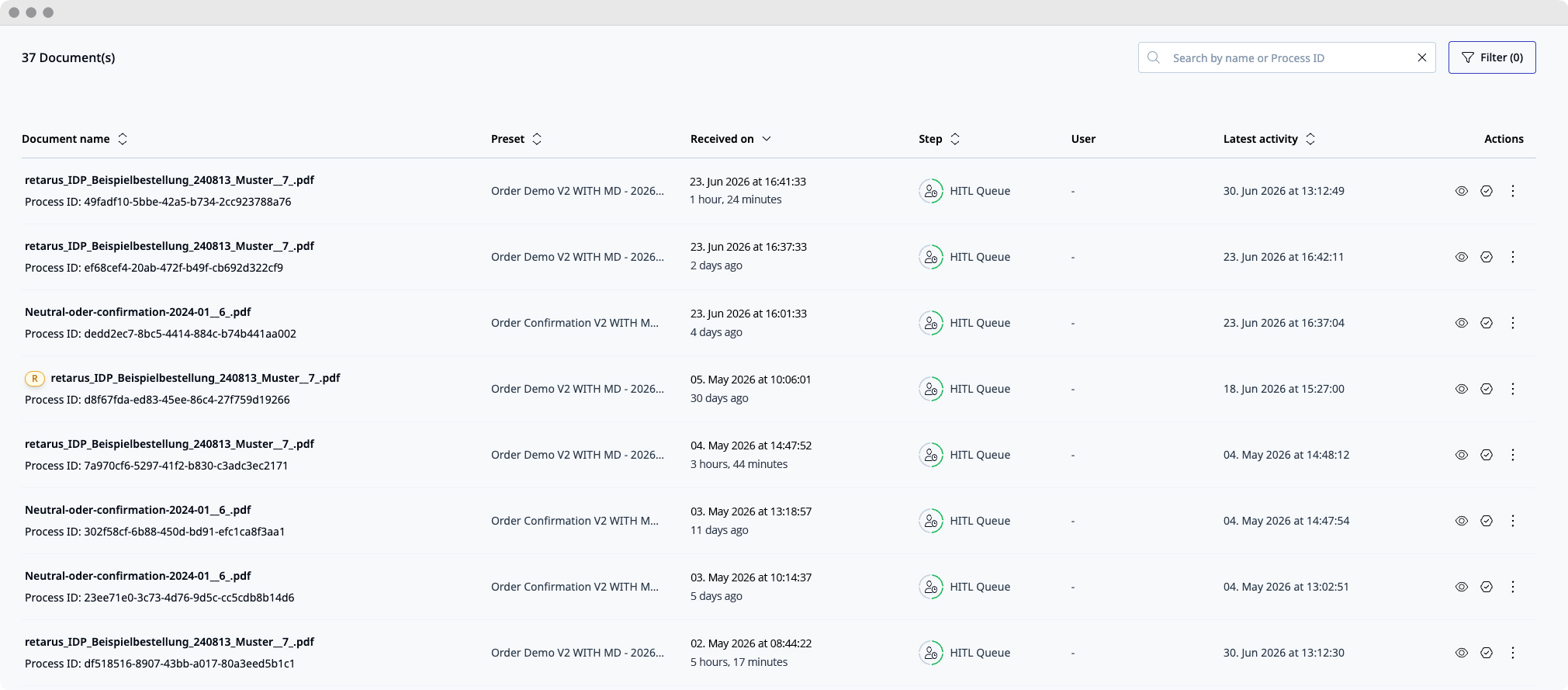Image resolution: width=1568 pixels, height=690 pixels.
Task: Click HITL Queue step icon for Process ID d8f67fda
Action: pyautogui.click(x=931, y=389)
